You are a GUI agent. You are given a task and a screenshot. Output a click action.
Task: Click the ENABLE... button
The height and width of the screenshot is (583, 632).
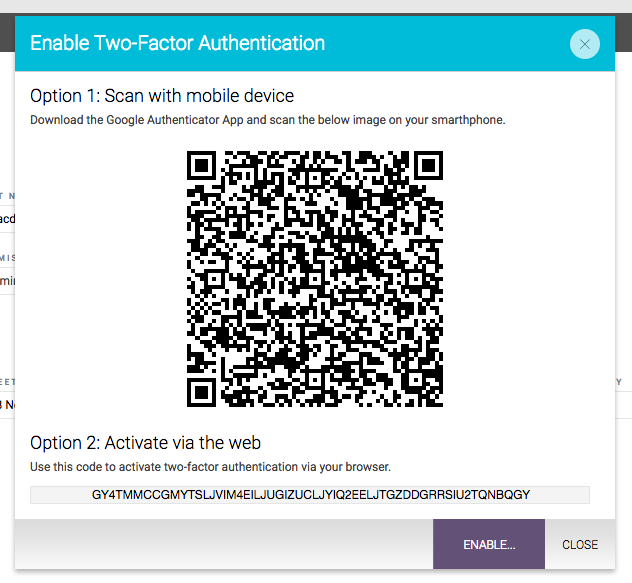coord(489,544)
